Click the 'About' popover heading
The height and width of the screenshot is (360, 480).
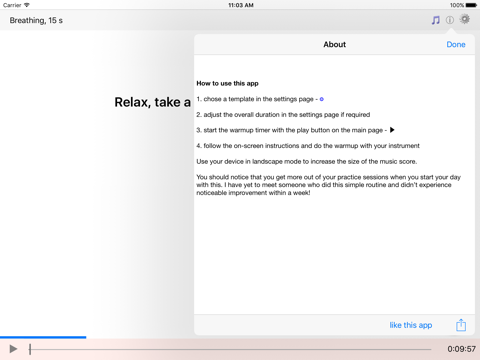pos(334,44)
